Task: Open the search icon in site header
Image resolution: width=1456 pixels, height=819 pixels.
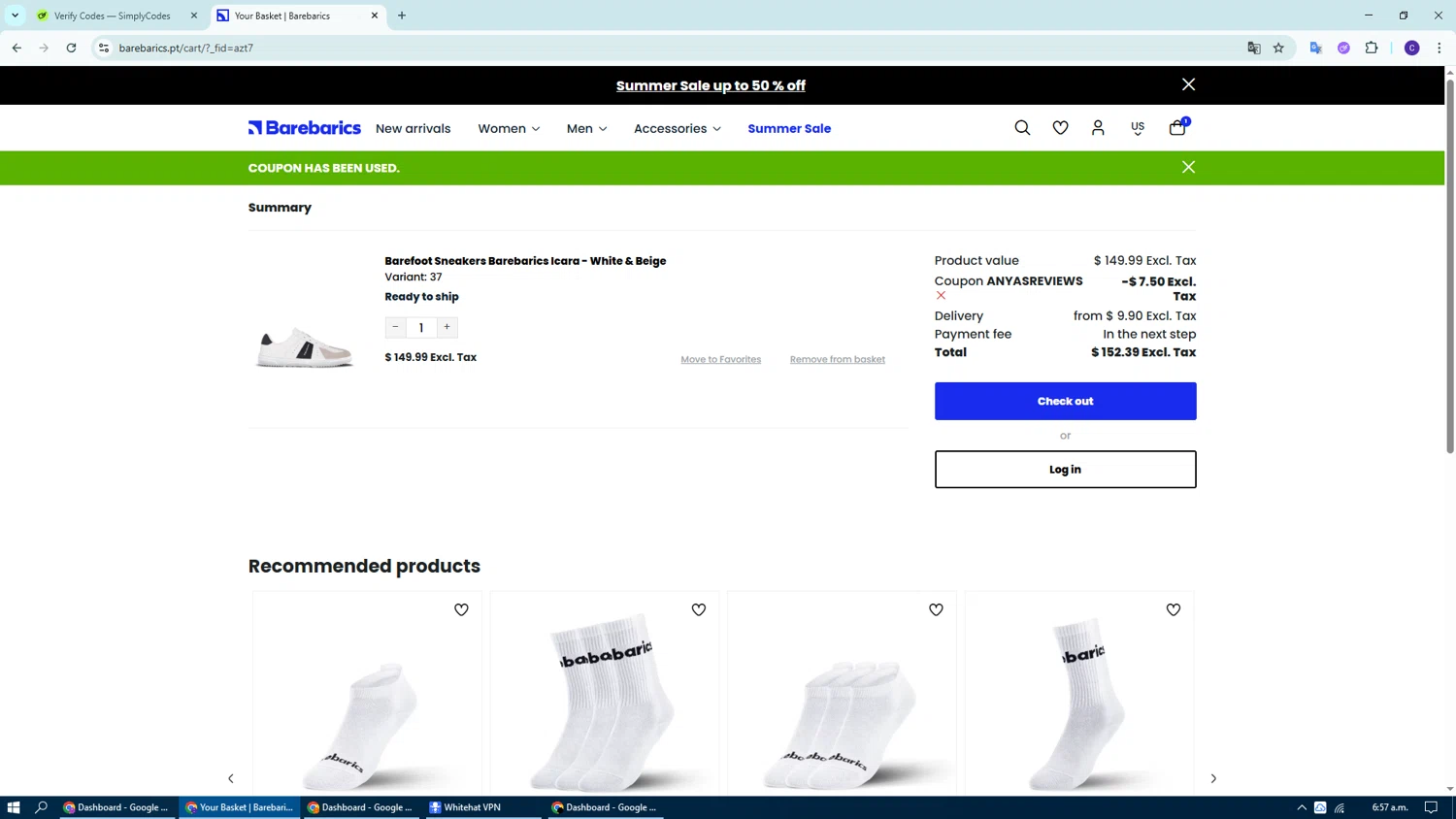Action: click(x=1022, y=128)
